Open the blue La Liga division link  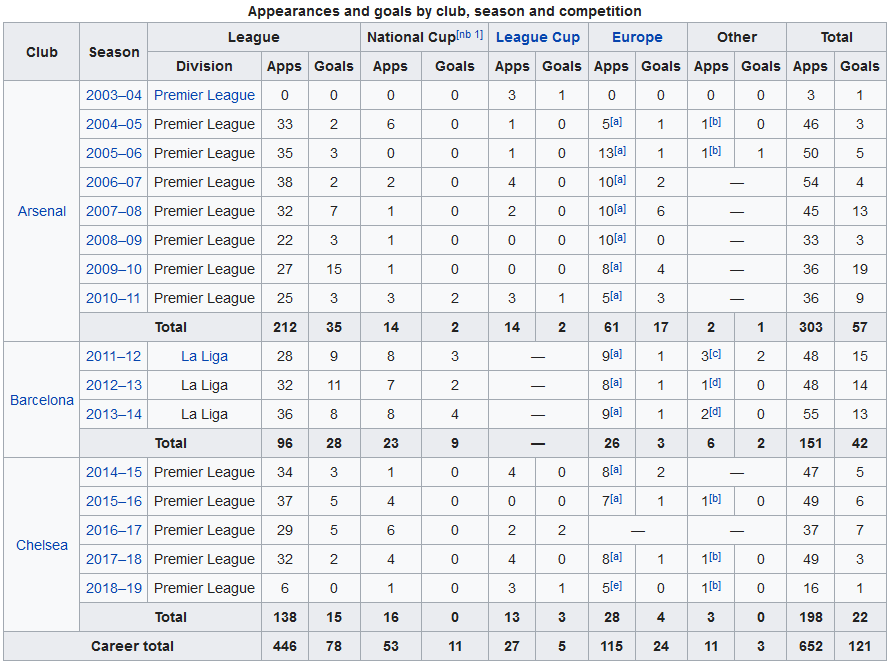(204, 356)
